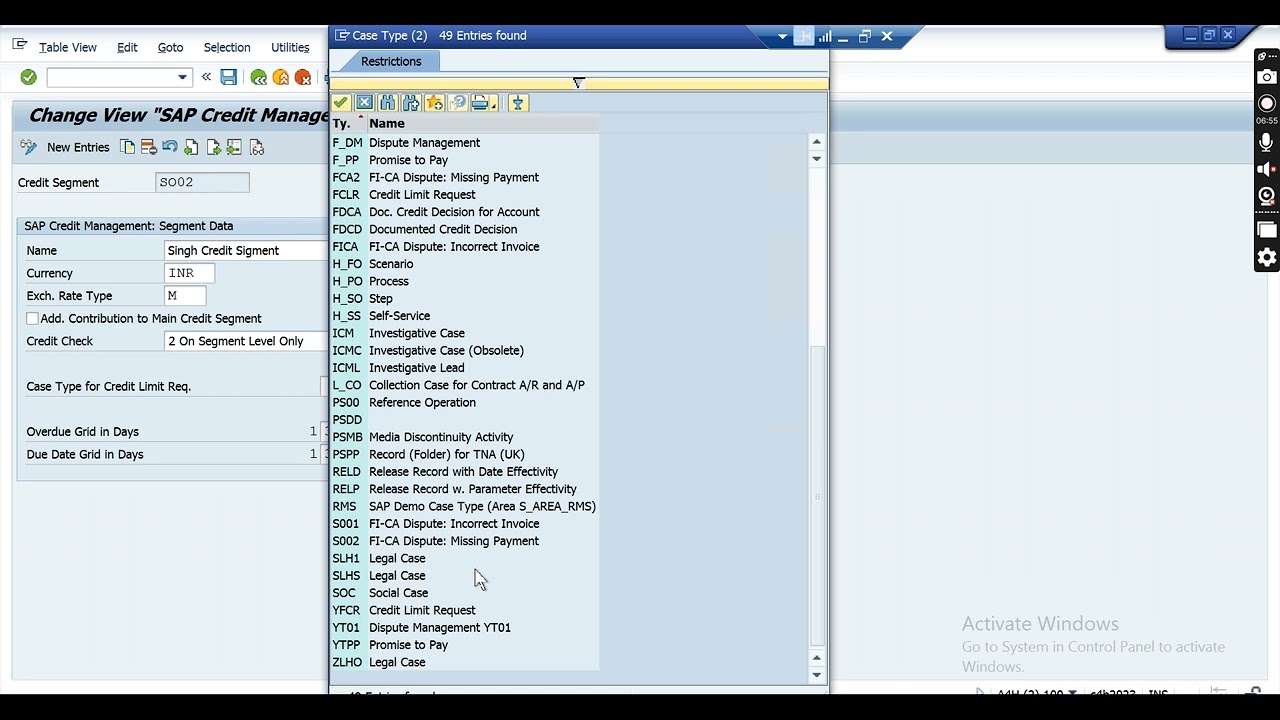The width and height of the screenshot is (1280, 720).
Task: Select row YFCR Credit Limit Request
Action: (x=465, y=610)
